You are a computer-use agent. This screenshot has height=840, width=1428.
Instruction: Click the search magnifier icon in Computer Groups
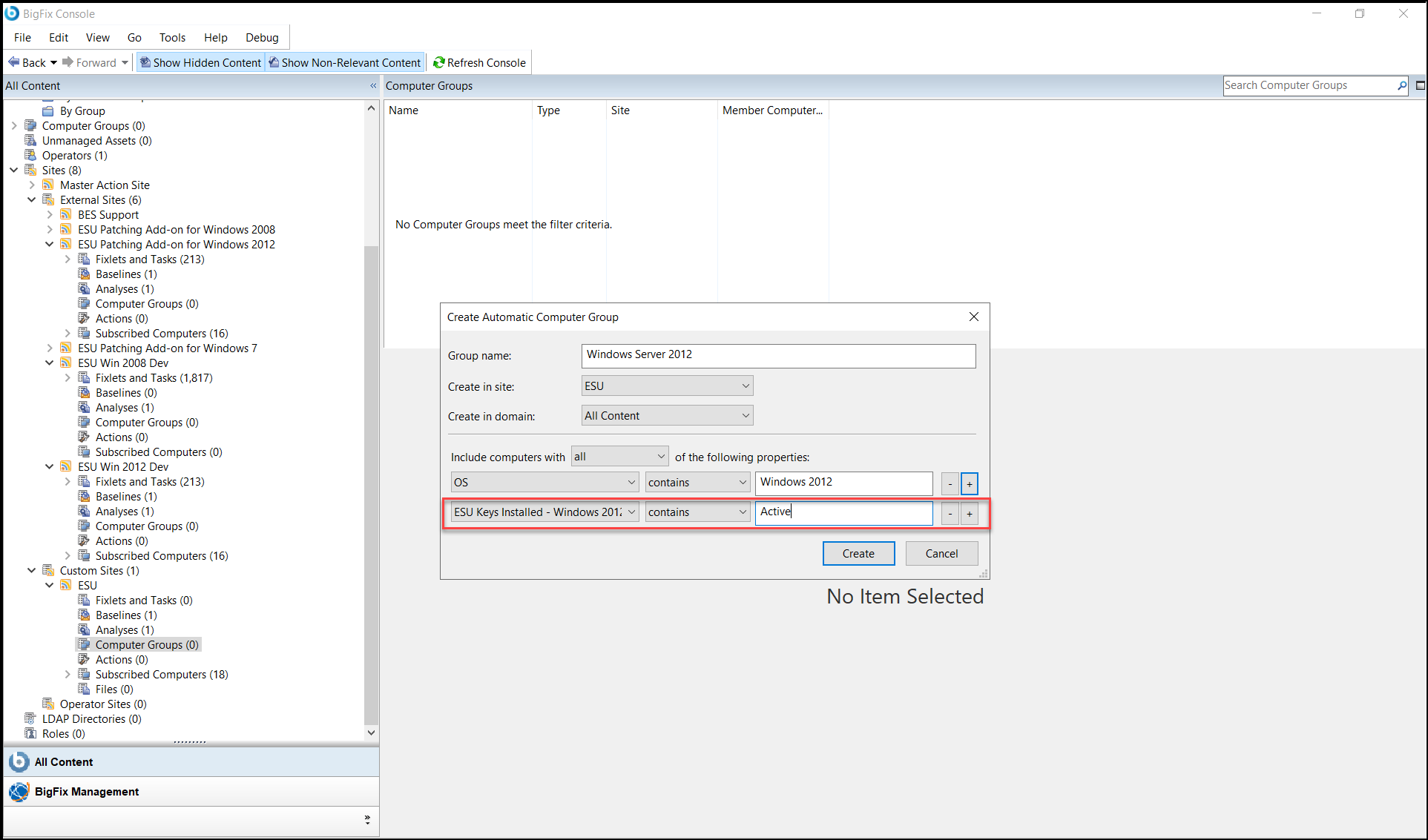[x=1401, y=86]
